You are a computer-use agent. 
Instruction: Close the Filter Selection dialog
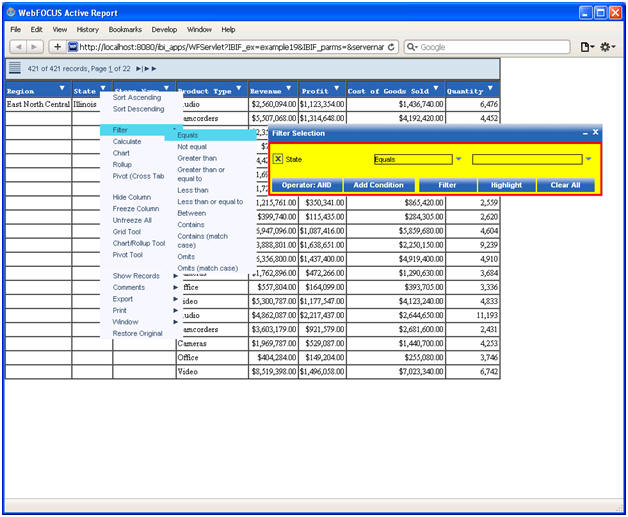596,132
